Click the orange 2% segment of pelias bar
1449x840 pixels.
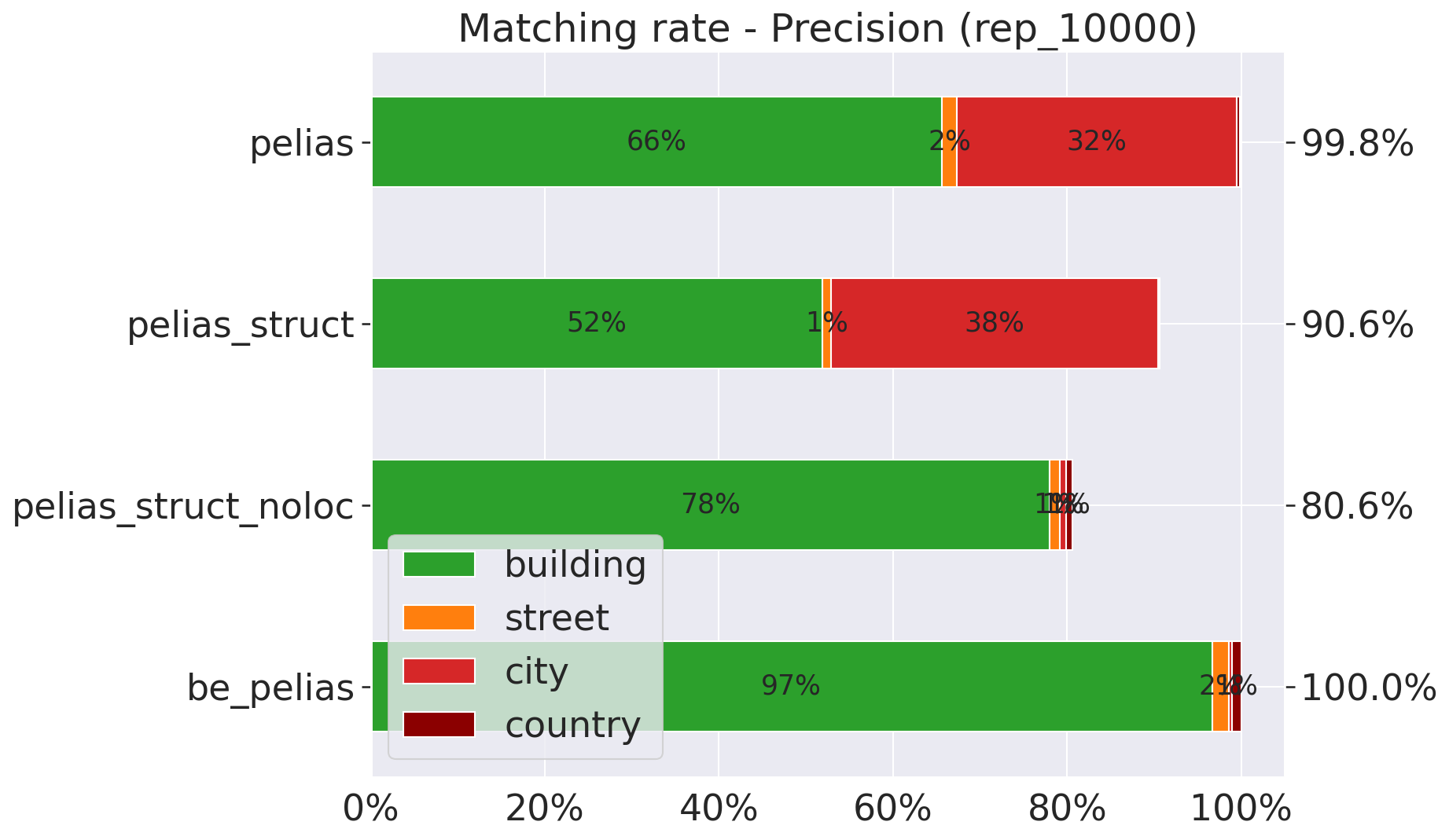click(949, 142)
